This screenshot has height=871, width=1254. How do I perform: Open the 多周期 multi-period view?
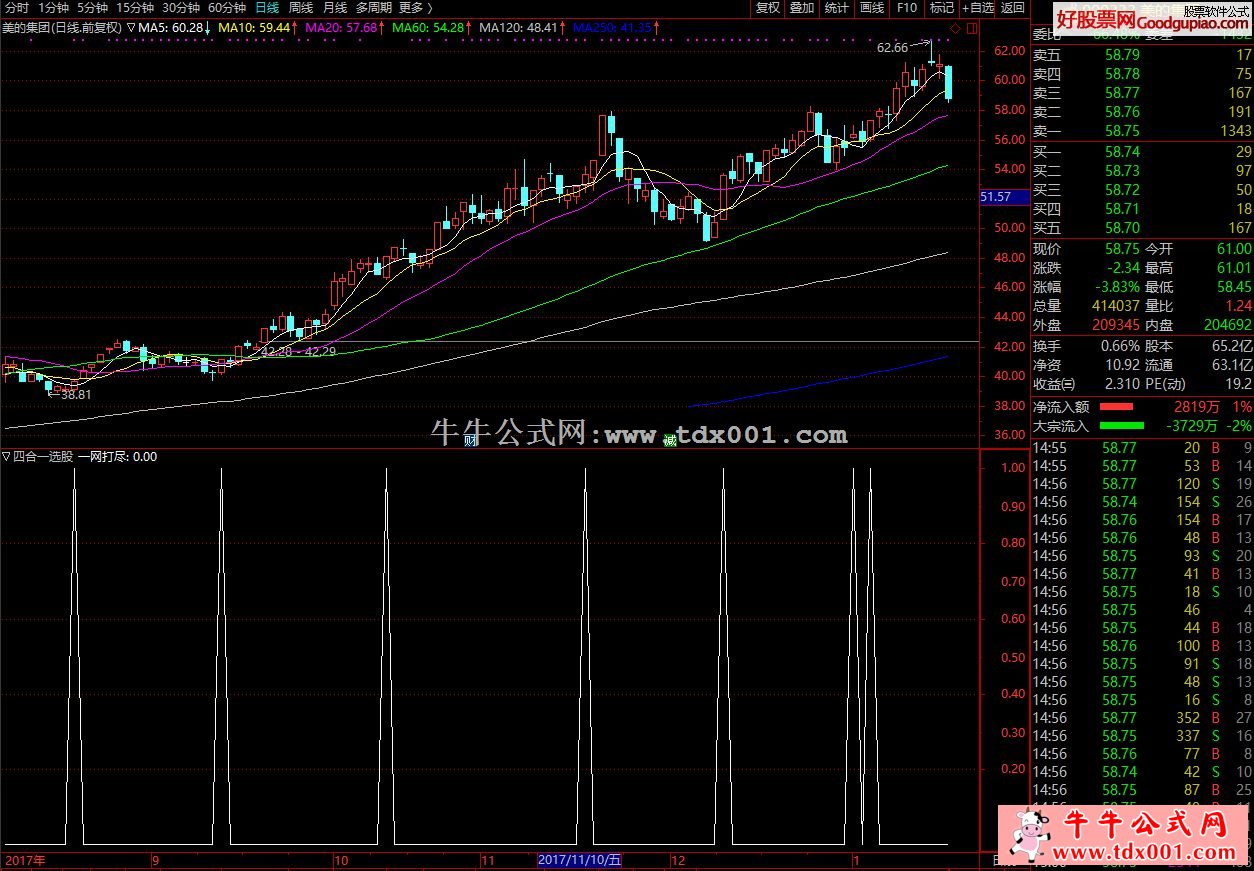click(373, 7)
